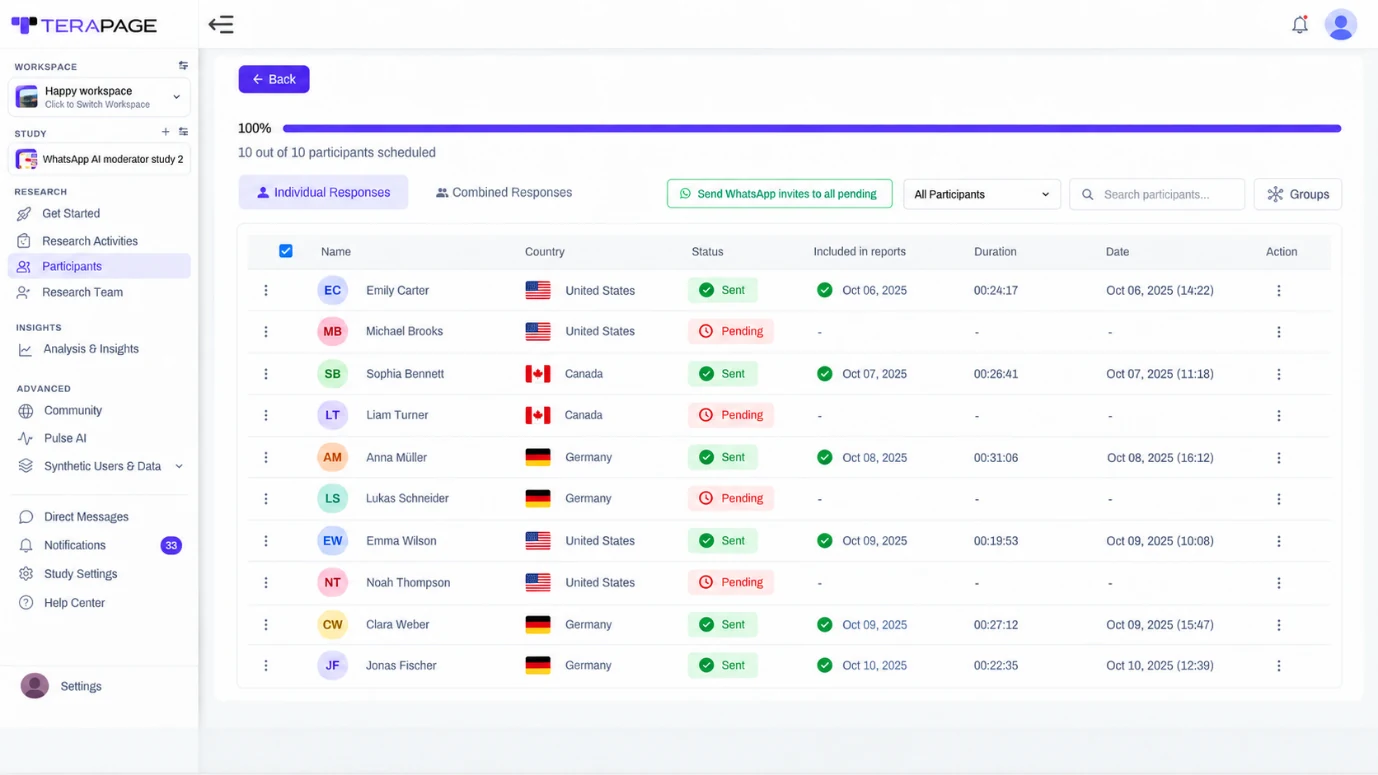Switch to Combined Responses tab
This screenshot has height=775, width=1378.
click(x=504, y=193)
